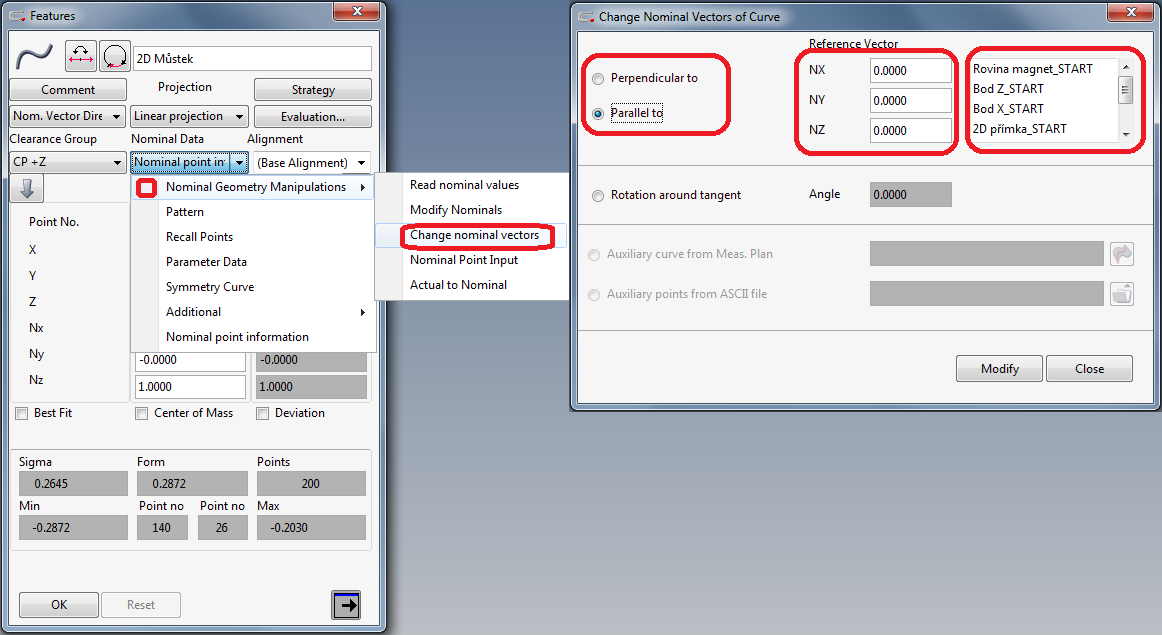Click the Sigma value 0.2645
This screenshot has width=1162, height=635.
73,484
